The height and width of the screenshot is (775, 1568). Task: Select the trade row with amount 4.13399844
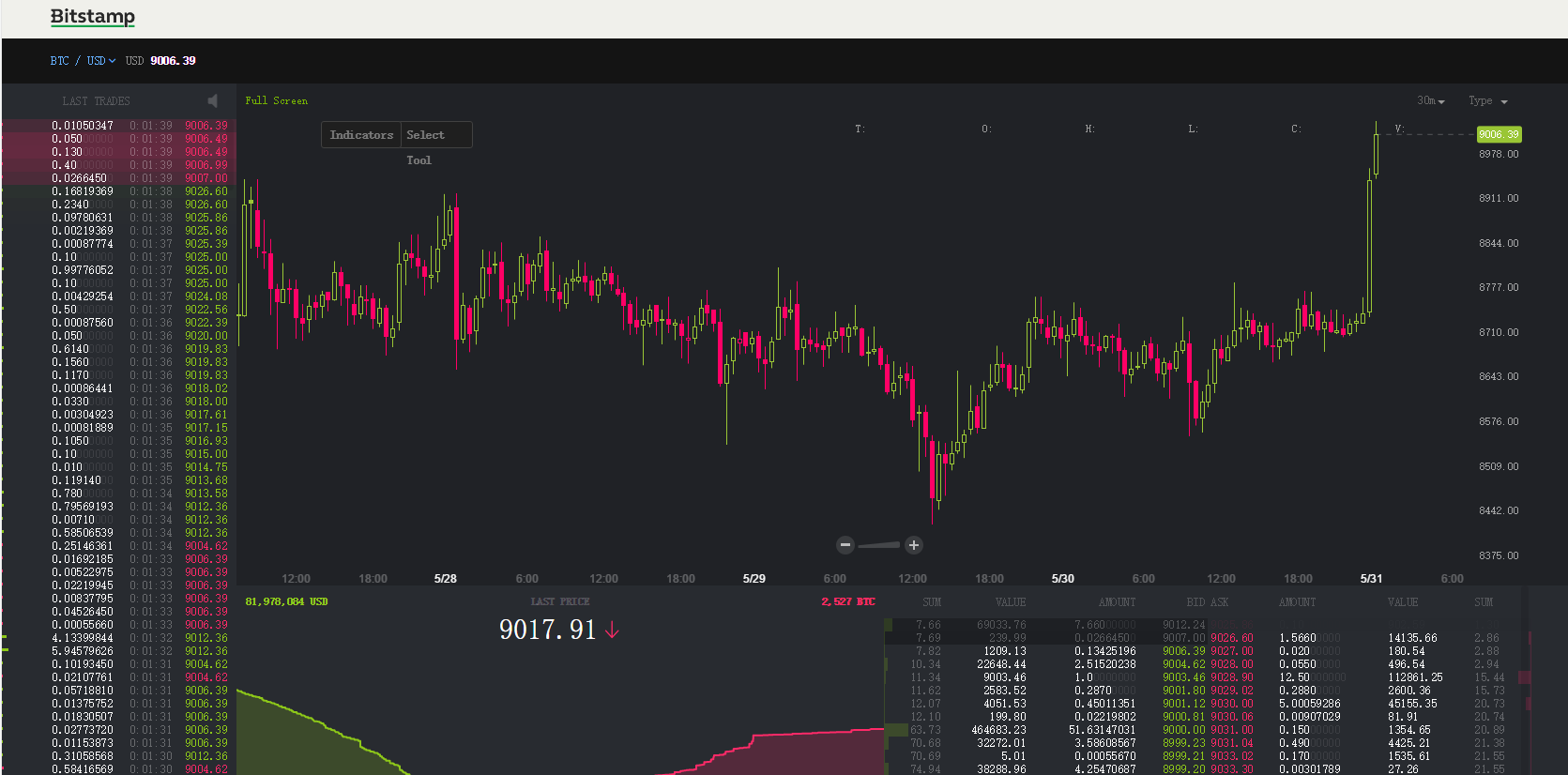(119, 638)
